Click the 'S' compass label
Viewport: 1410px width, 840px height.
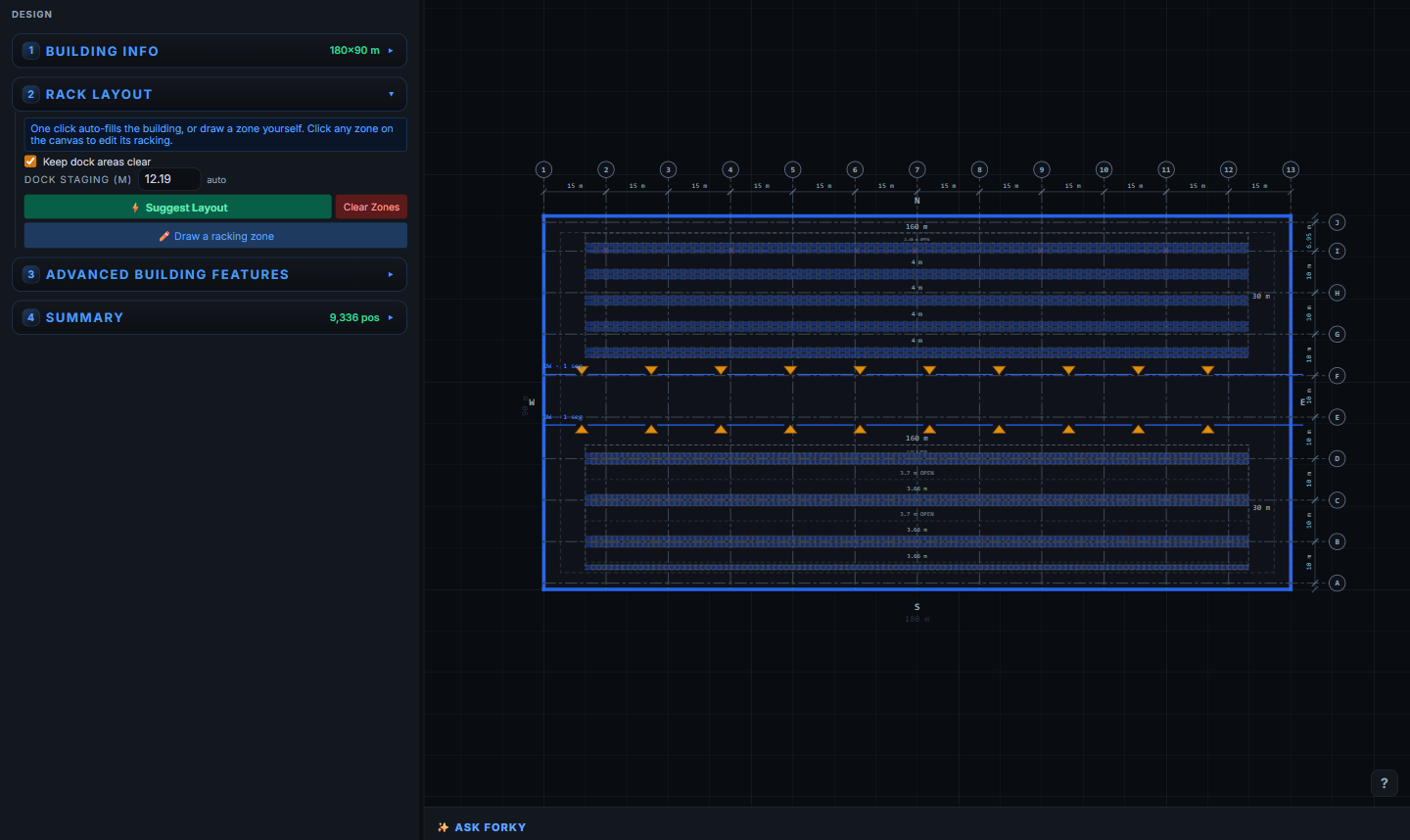[917, 607]
